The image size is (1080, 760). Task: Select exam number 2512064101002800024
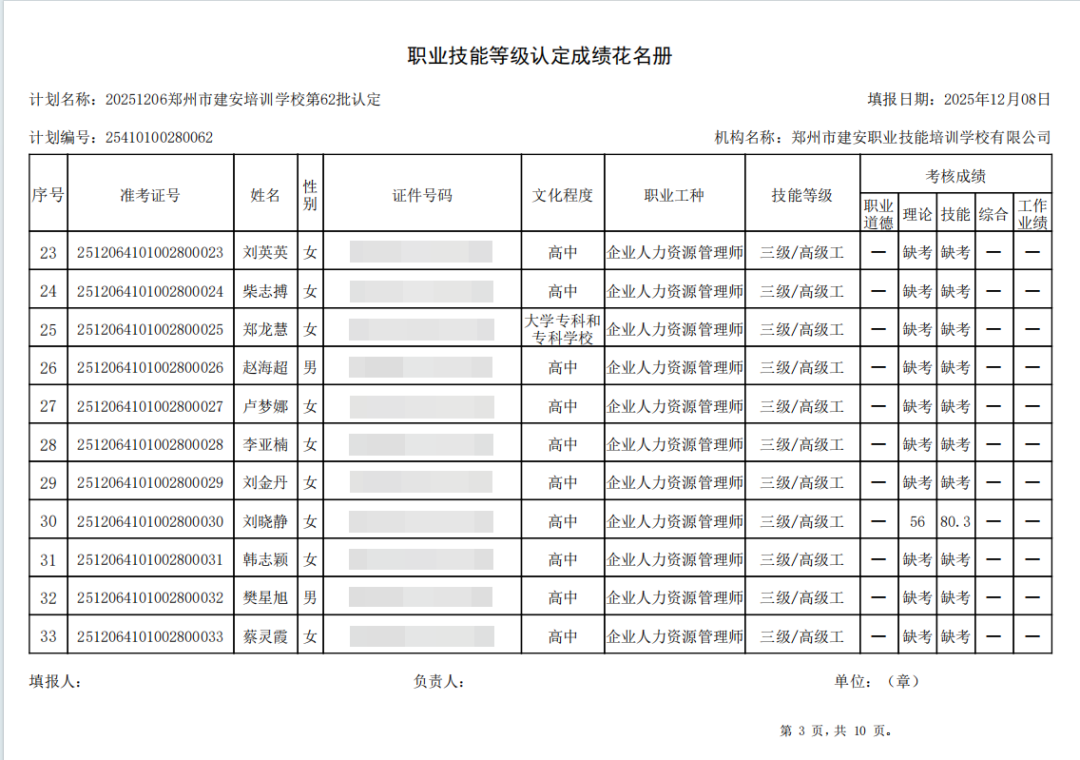tap(150, 291)
